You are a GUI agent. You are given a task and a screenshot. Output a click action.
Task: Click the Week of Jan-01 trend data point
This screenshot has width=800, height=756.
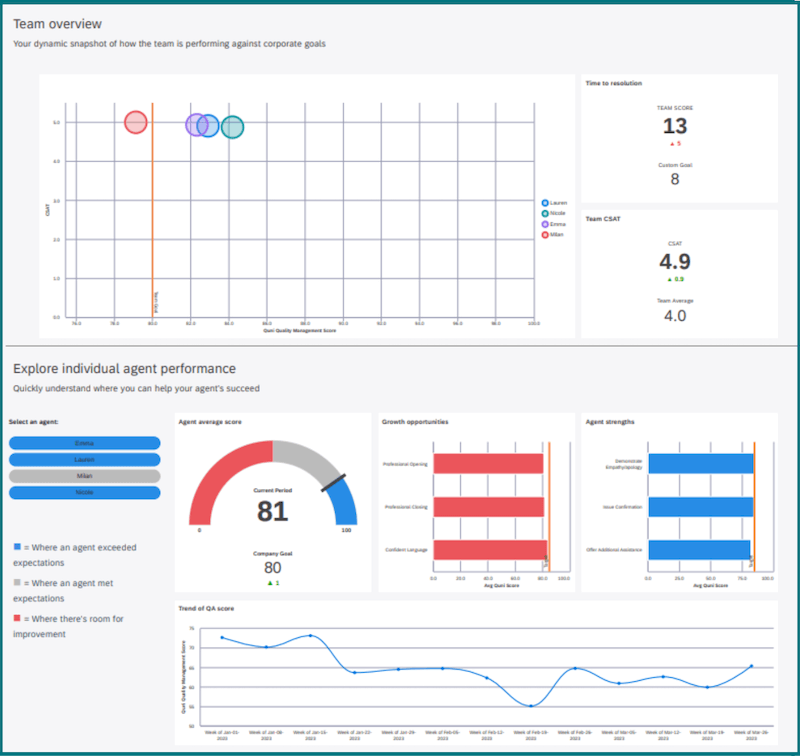coord(222,638)
